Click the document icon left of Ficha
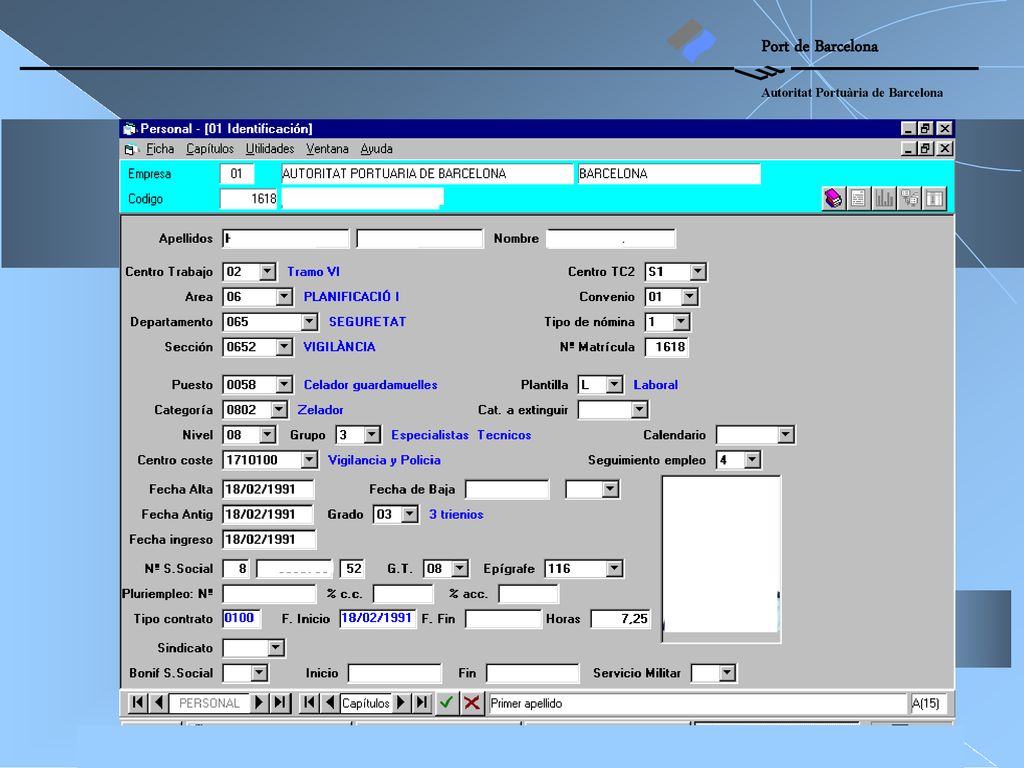 [x=130, y=150]
